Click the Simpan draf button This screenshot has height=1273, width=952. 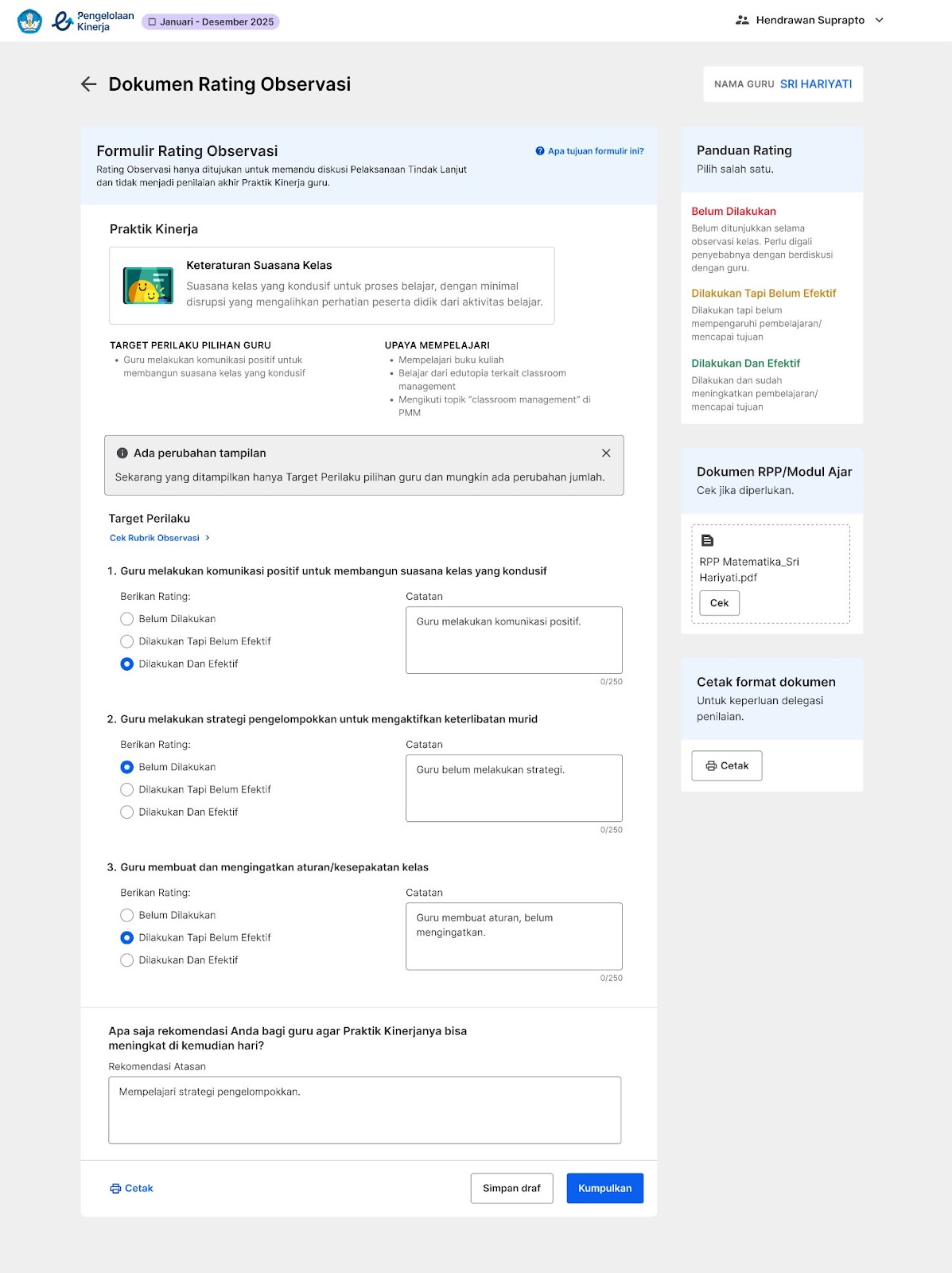coord(512,1188)
